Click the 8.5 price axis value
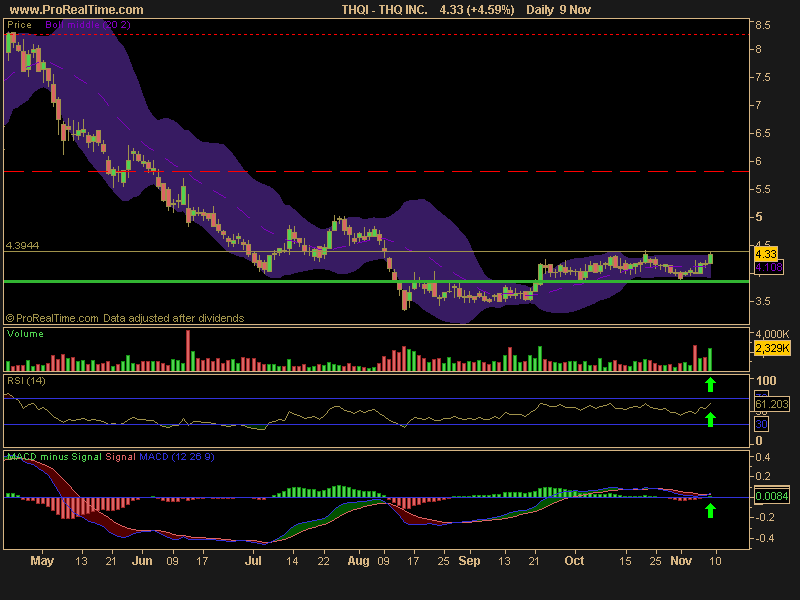This screenshot has width=800, height=600. [x=763, y=25]
